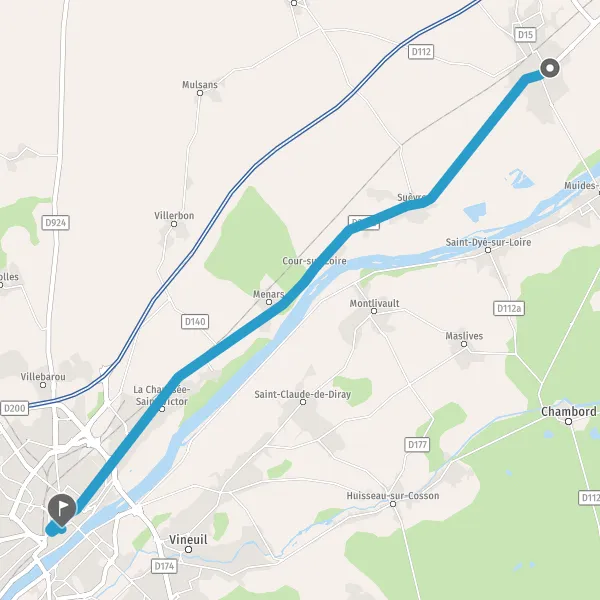Screen dimensions: 600x600
Task: Click the Villebarou village label
Action: [x=43, y=377]
